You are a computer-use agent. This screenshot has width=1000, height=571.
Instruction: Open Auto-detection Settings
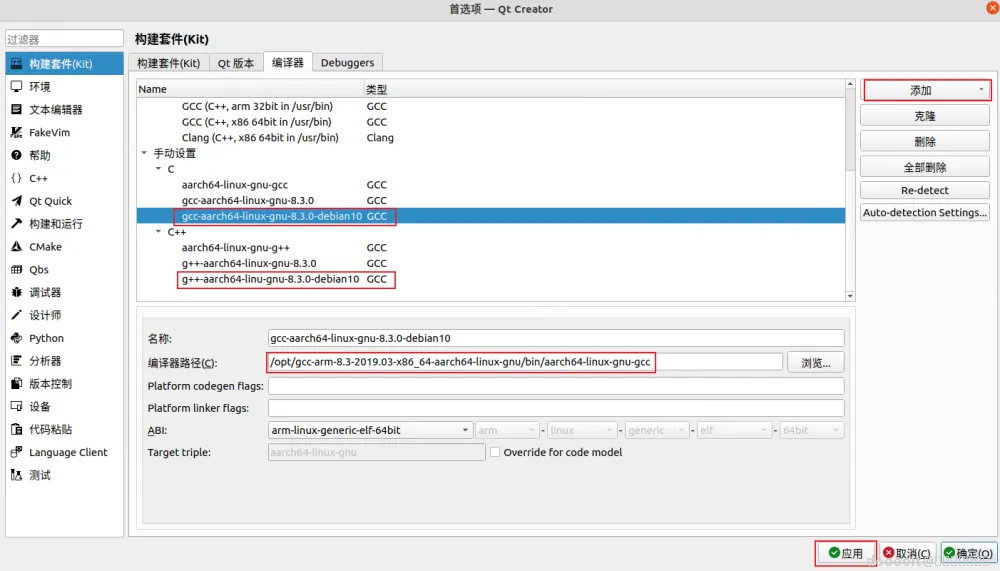[925, 212]
